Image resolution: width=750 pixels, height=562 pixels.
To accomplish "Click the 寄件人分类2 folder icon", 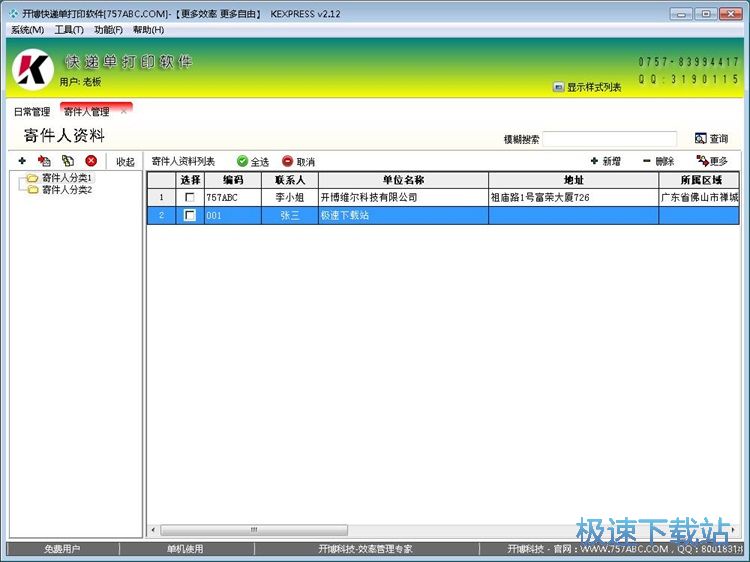I will [32, 190].
